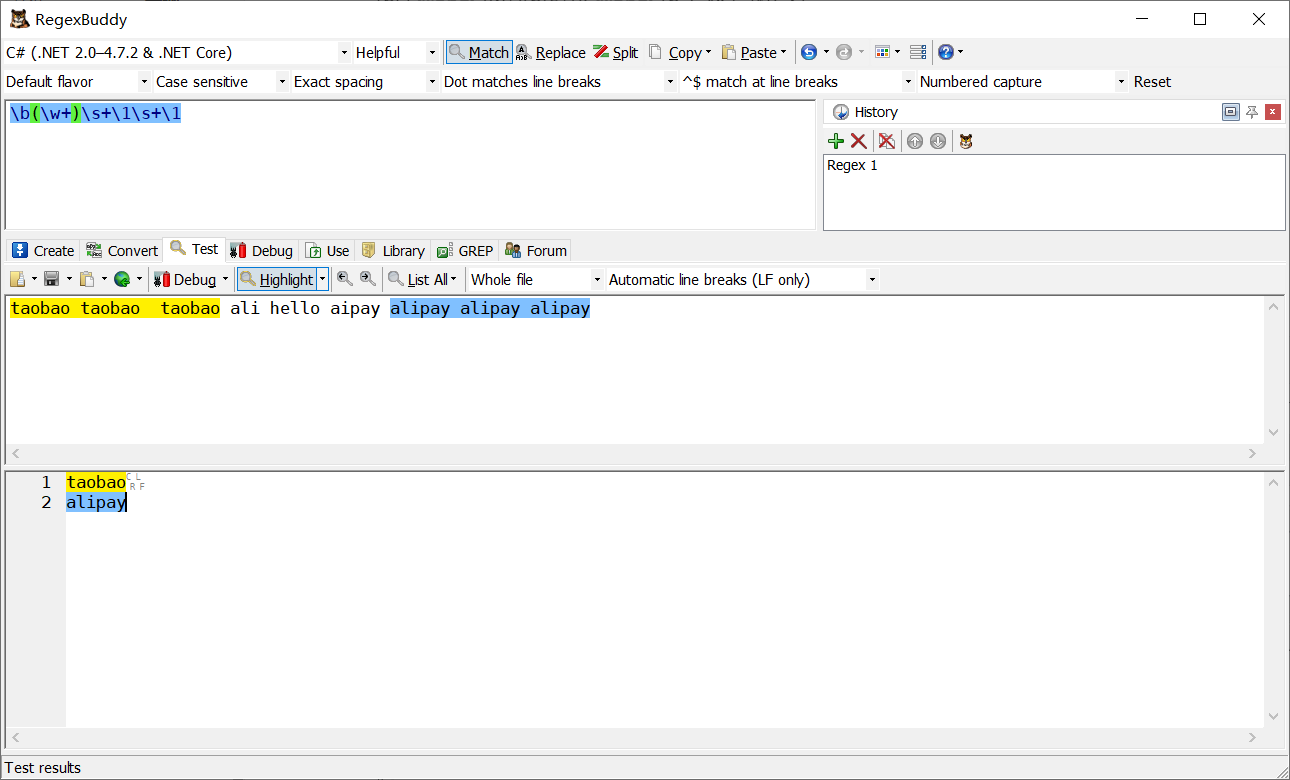Click the yellow 'taobao' match in test text
Image resolution: width=1290 pixels, height=780 pixels.
(x=115, y=308)
